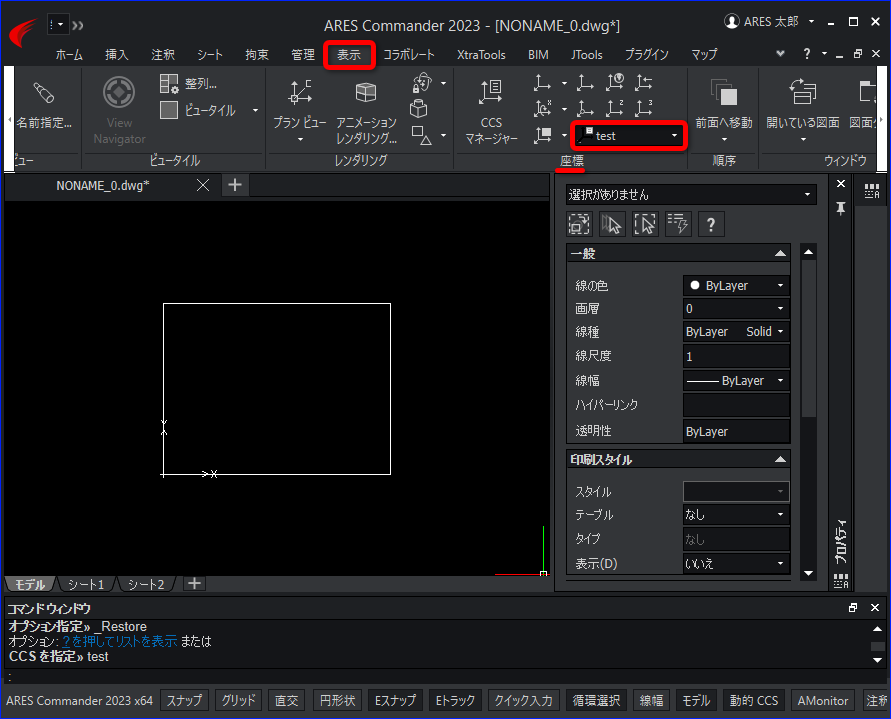Open the 線の色 ByLayer dropdown
Image resolution: width=891 pixels, height=719 pixels.
click(736, 285)
